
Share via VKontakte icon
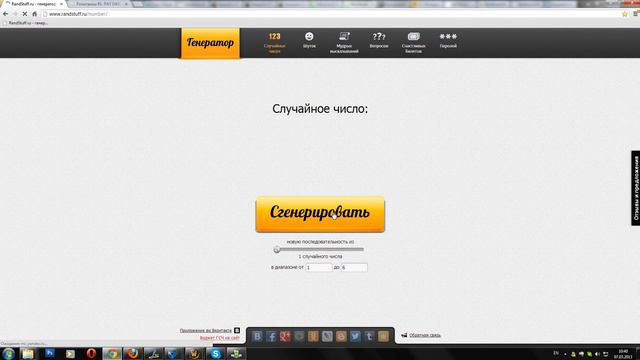257,336
